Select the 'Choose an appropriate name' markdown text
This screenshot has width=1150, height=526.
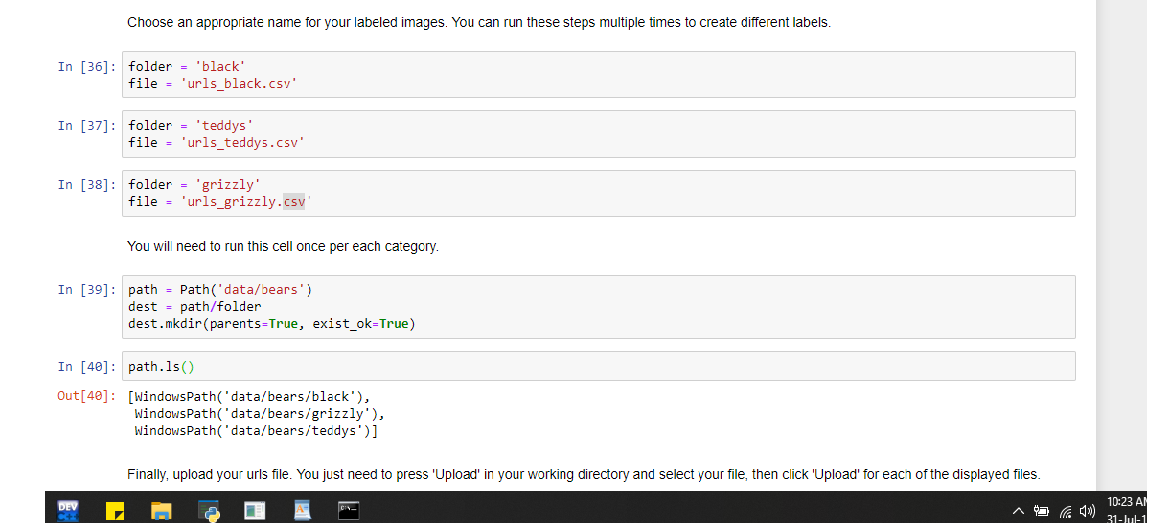(478, 22)
